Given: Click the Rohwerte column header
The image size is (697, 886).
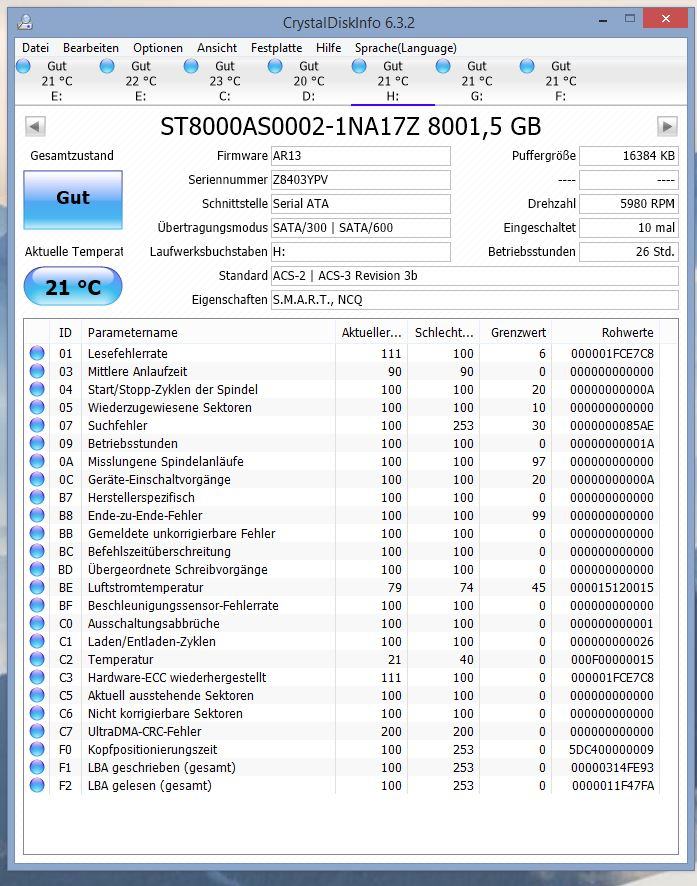Looking at the screenshot, I should coord(605,332).
